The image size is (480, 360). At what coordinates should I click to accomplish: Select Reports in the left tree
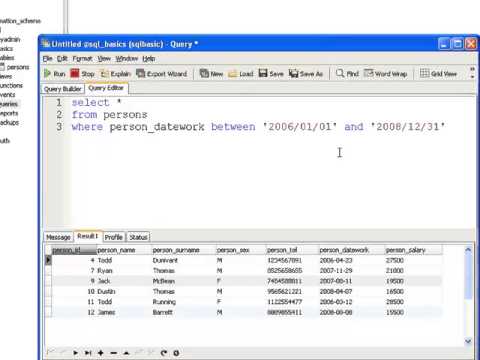[x=9, y=113]
